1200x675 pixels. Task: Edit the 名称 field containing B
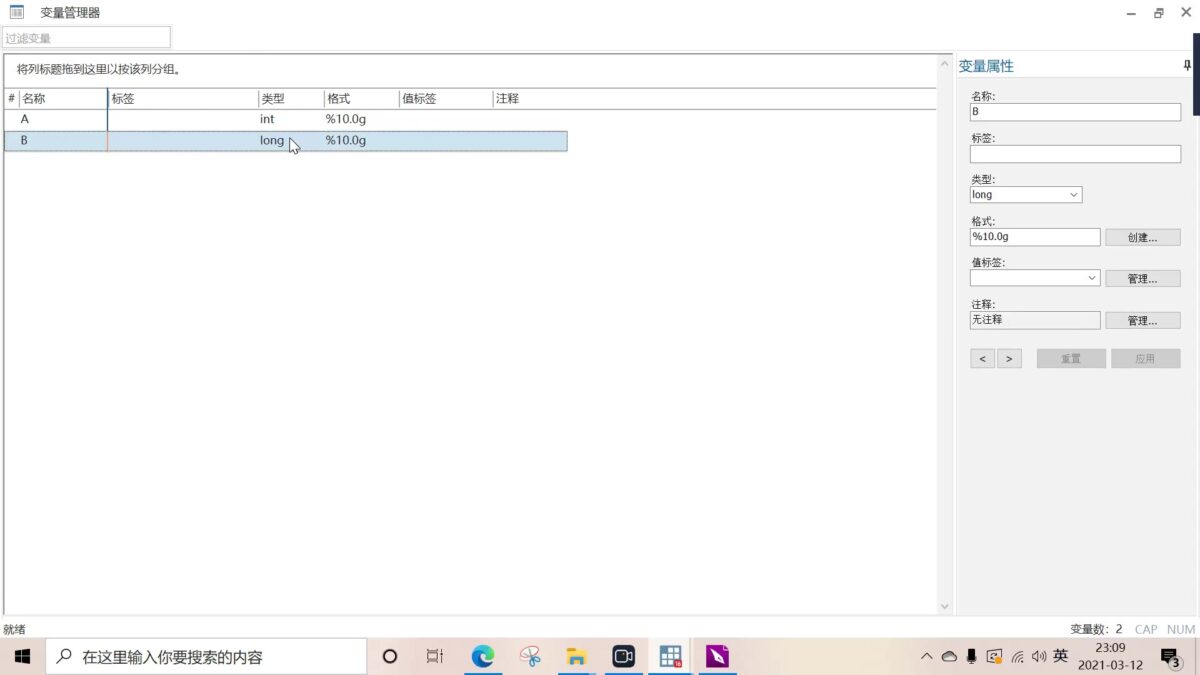coord(1075,112)
